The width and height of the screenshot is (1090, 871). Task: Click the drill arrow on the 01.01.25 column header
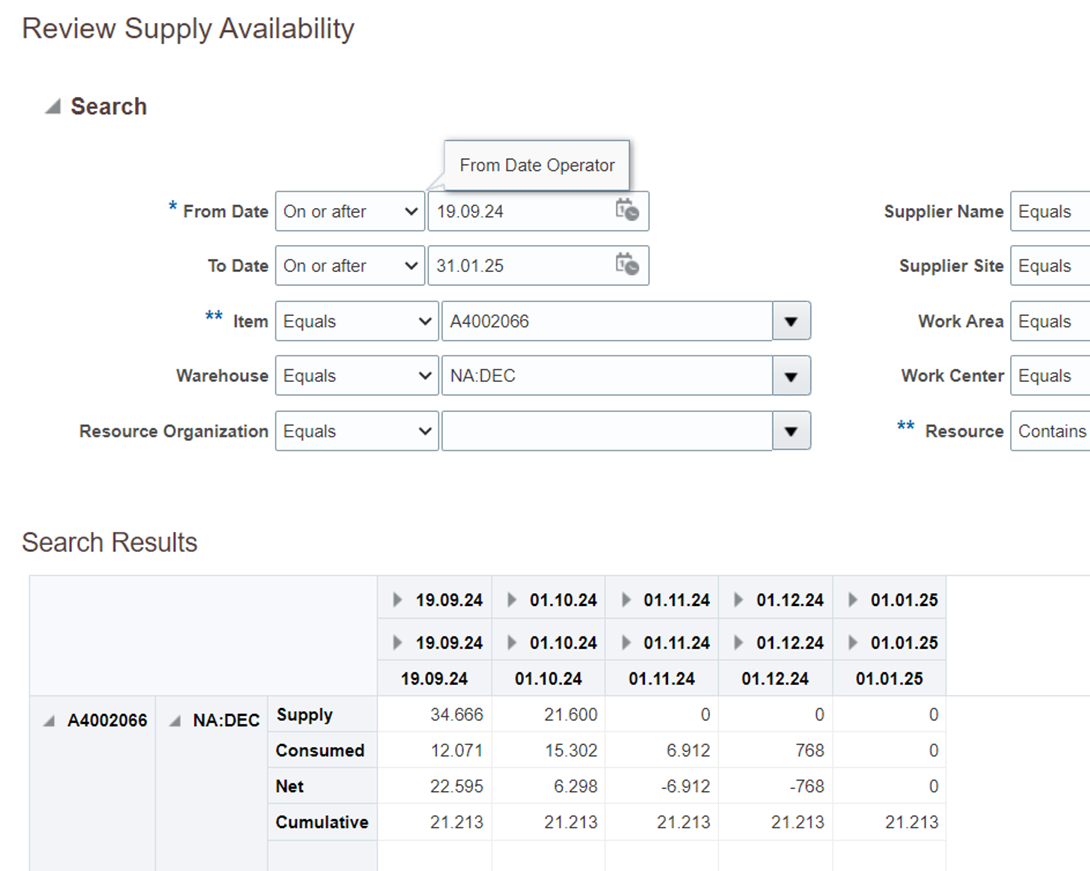point(855,598)
